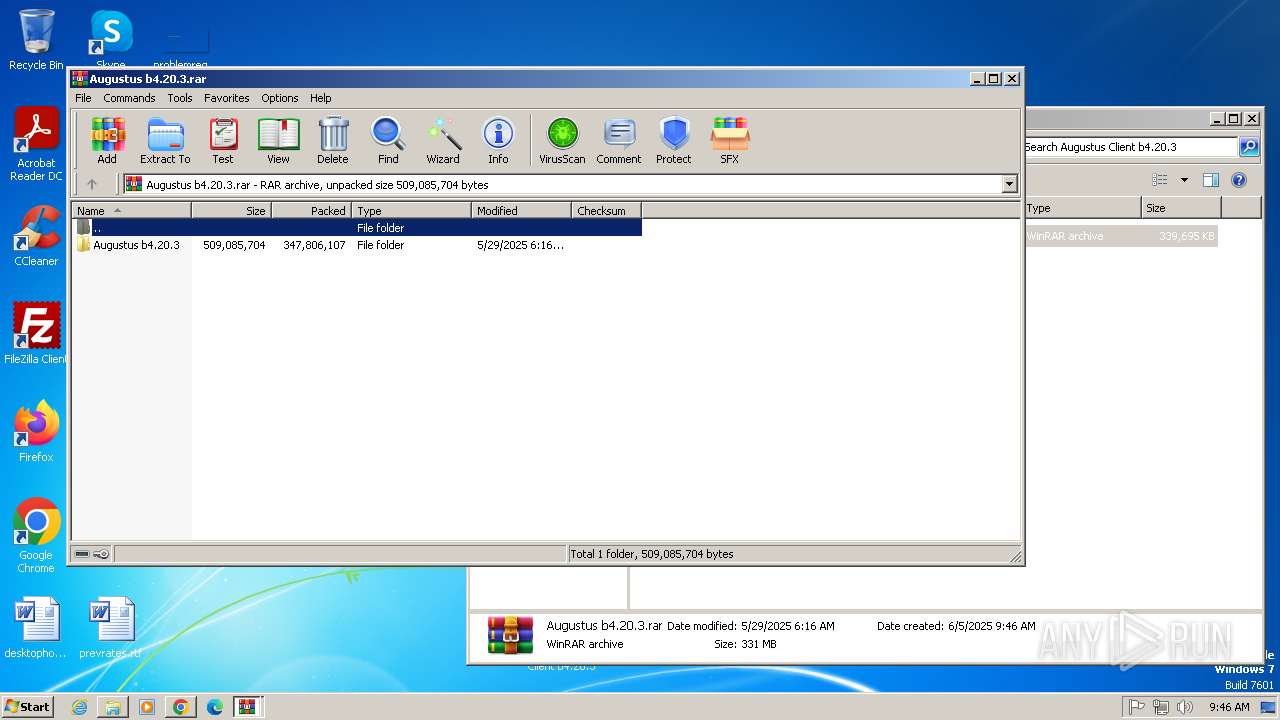This screenshot has height=720, width=1280.
Task: Sort by Name column header
Action: 131,210
